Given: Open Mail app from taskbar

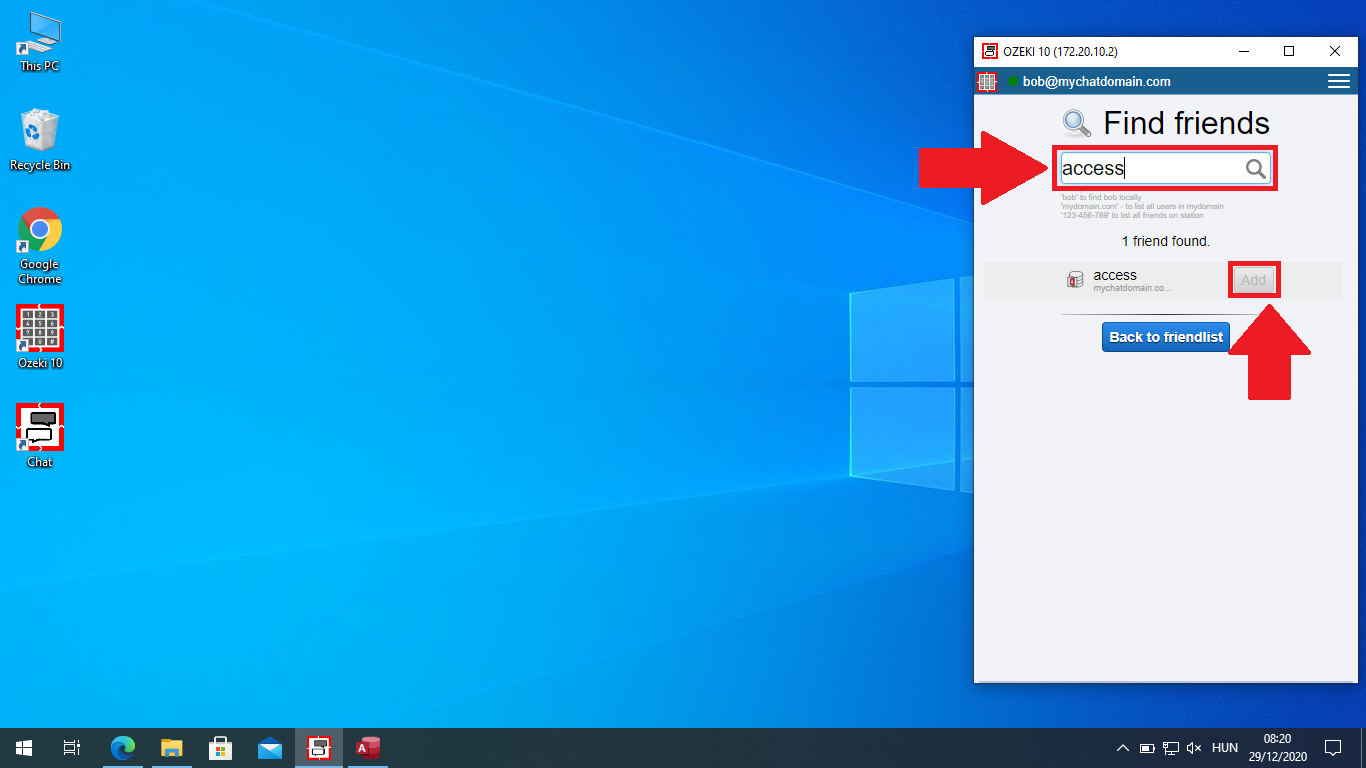Looking at the screenshot, I should (270, 748).
